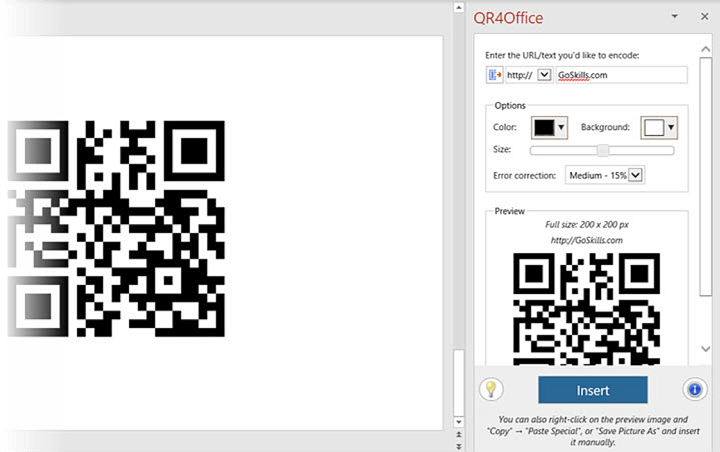Open the http:// protocol dropdown
This screenshot has width=720, height=452.
(x=544, y=75)
